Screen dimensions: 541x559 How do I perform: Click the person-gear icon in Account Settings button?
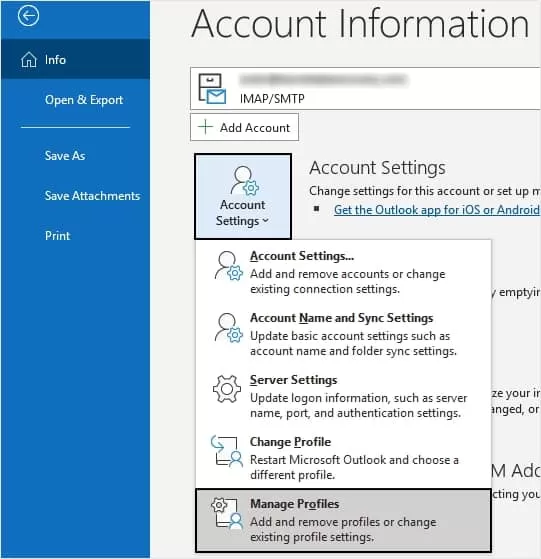[244, 180]
